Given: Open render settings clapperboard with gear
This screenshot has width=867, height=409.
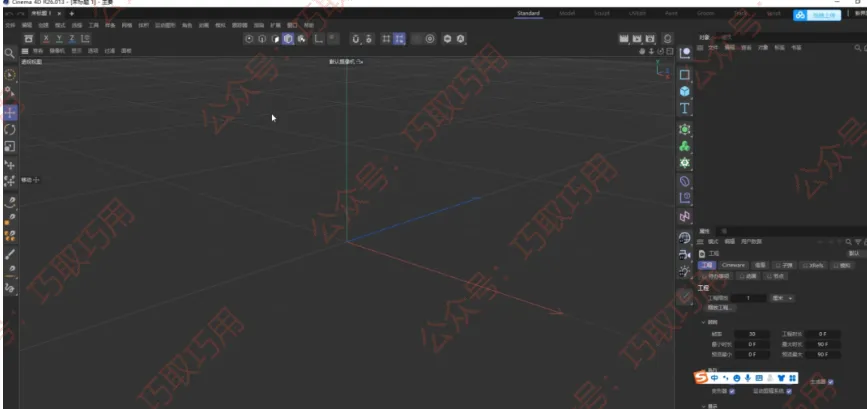Looking at the screenshot, I should [x=650, y=39].
